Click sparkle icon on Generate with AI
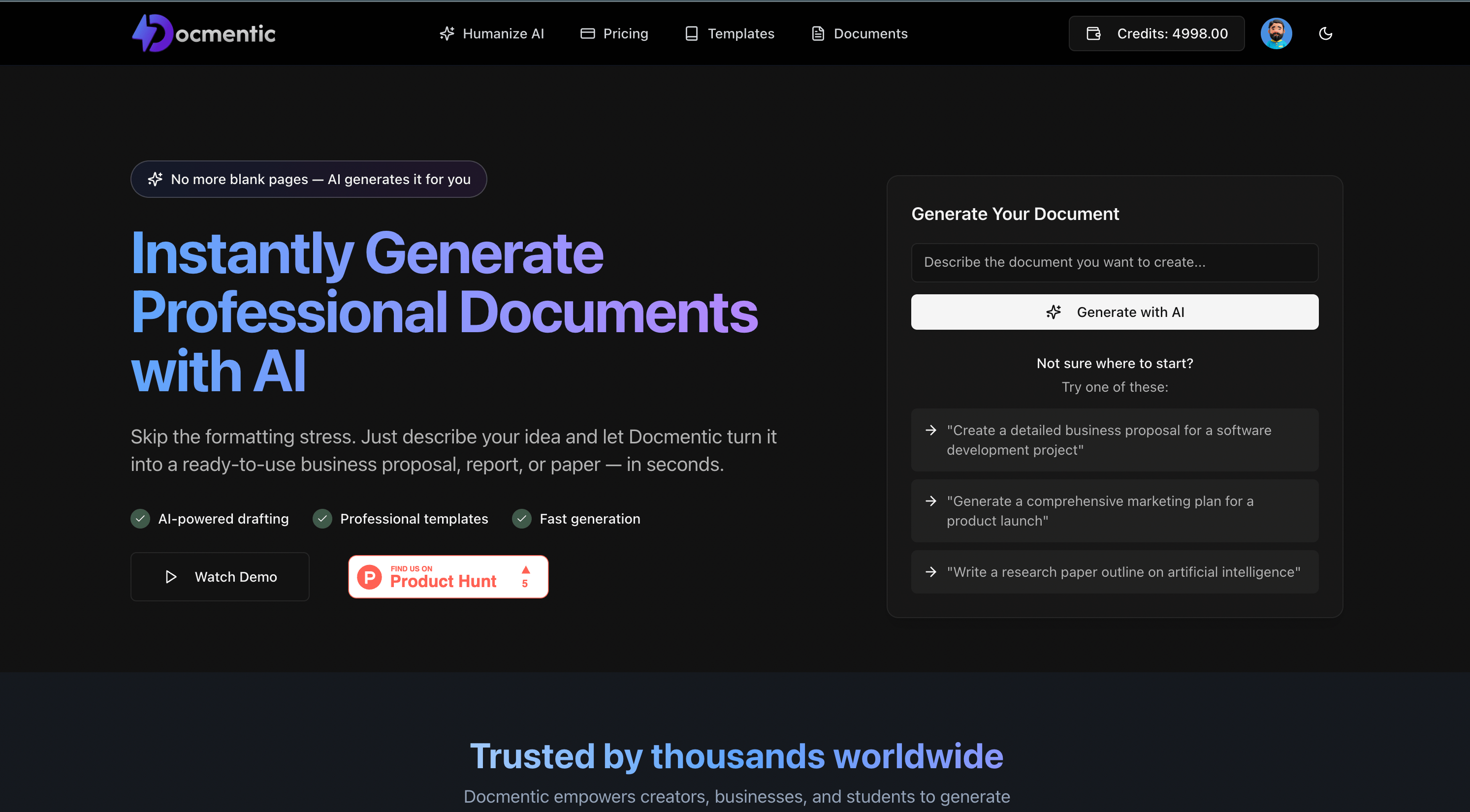The height and width of the screenshot is (812, 1470). tap(1054, 312)
